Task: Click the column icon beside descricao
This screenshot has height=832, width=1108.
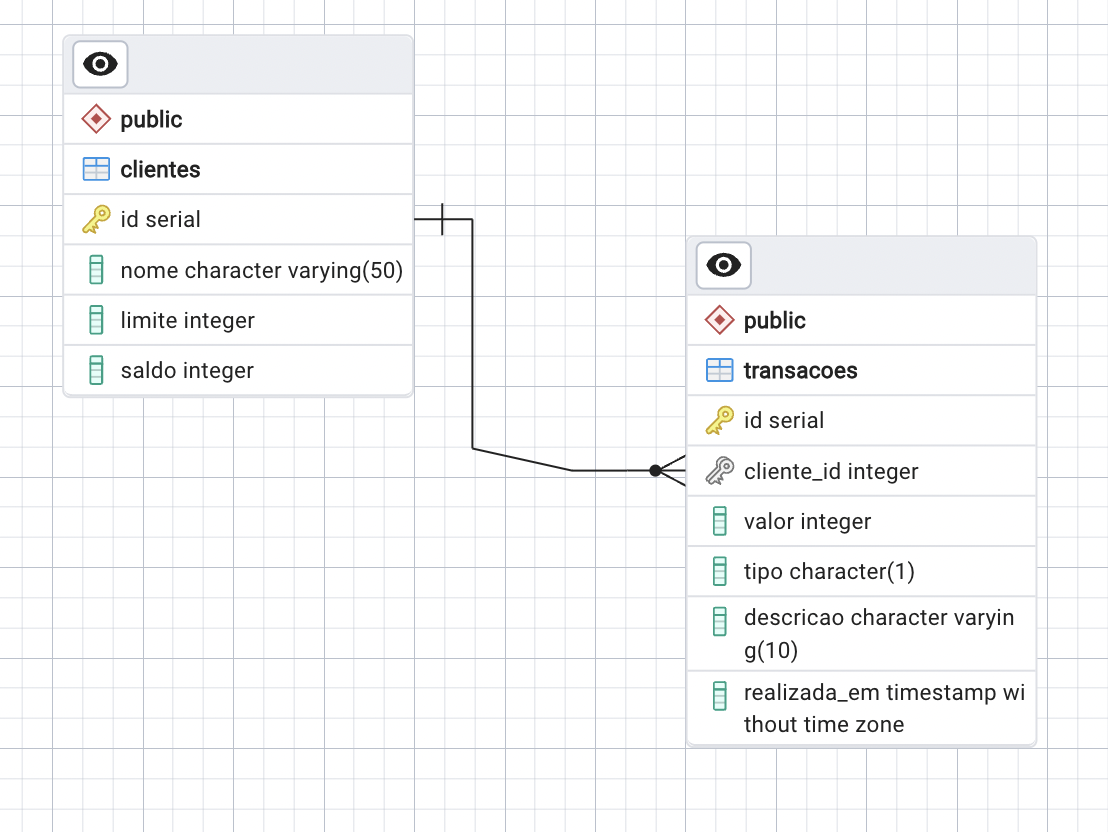Action: point(719,621)
